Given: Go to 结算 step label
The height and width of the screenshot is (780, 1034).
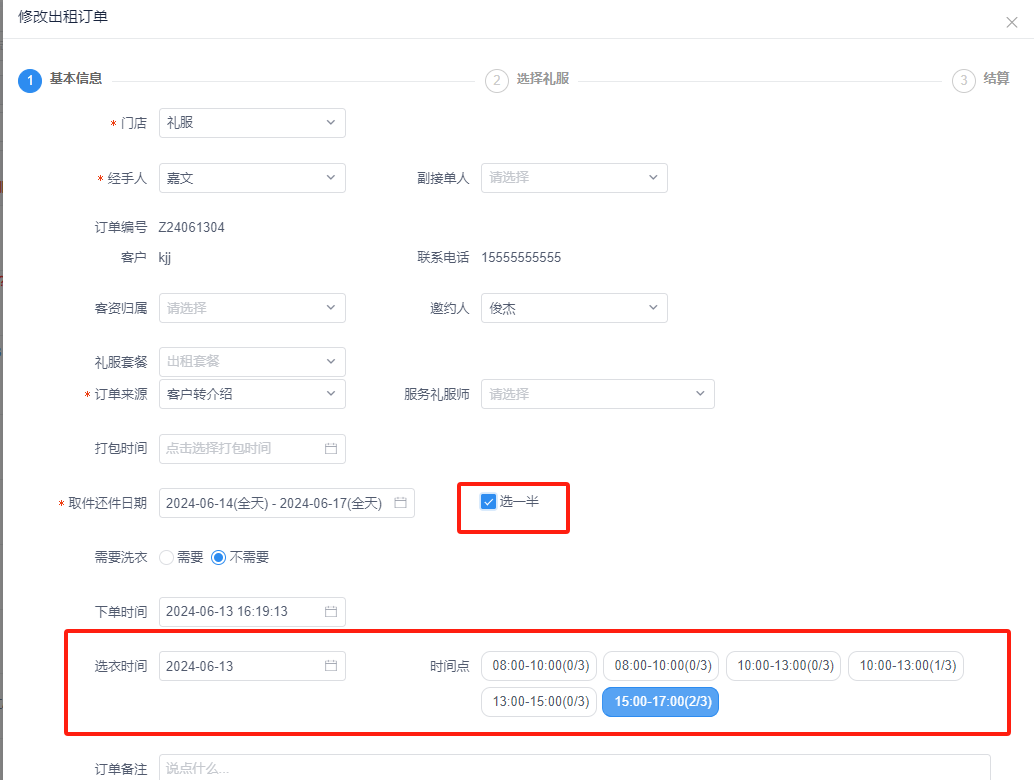Looking at the screenshot, I should [996, 78].
